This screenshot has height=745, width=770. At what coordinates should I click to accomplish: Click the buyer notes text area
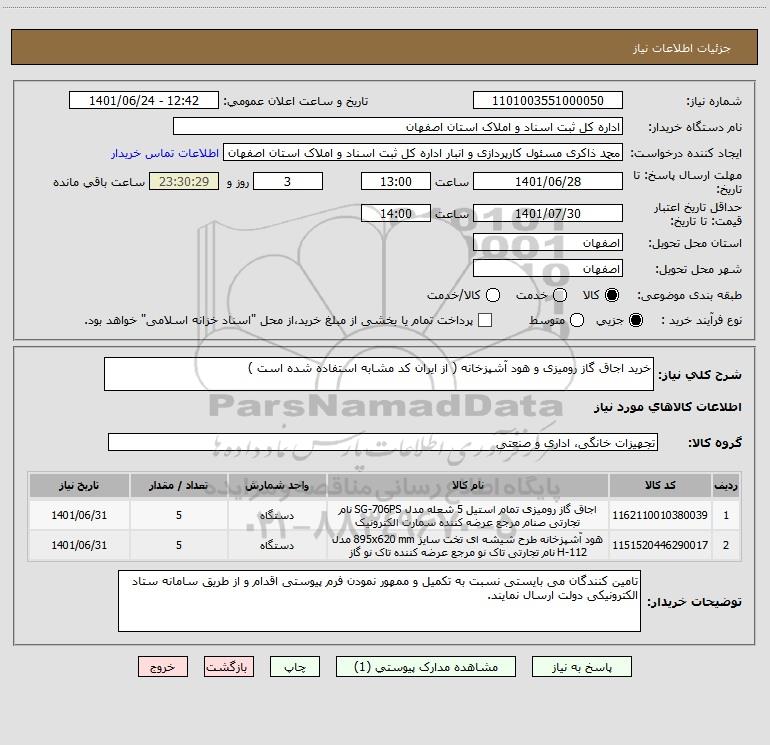pyautogui.click(x=379, y=601)
